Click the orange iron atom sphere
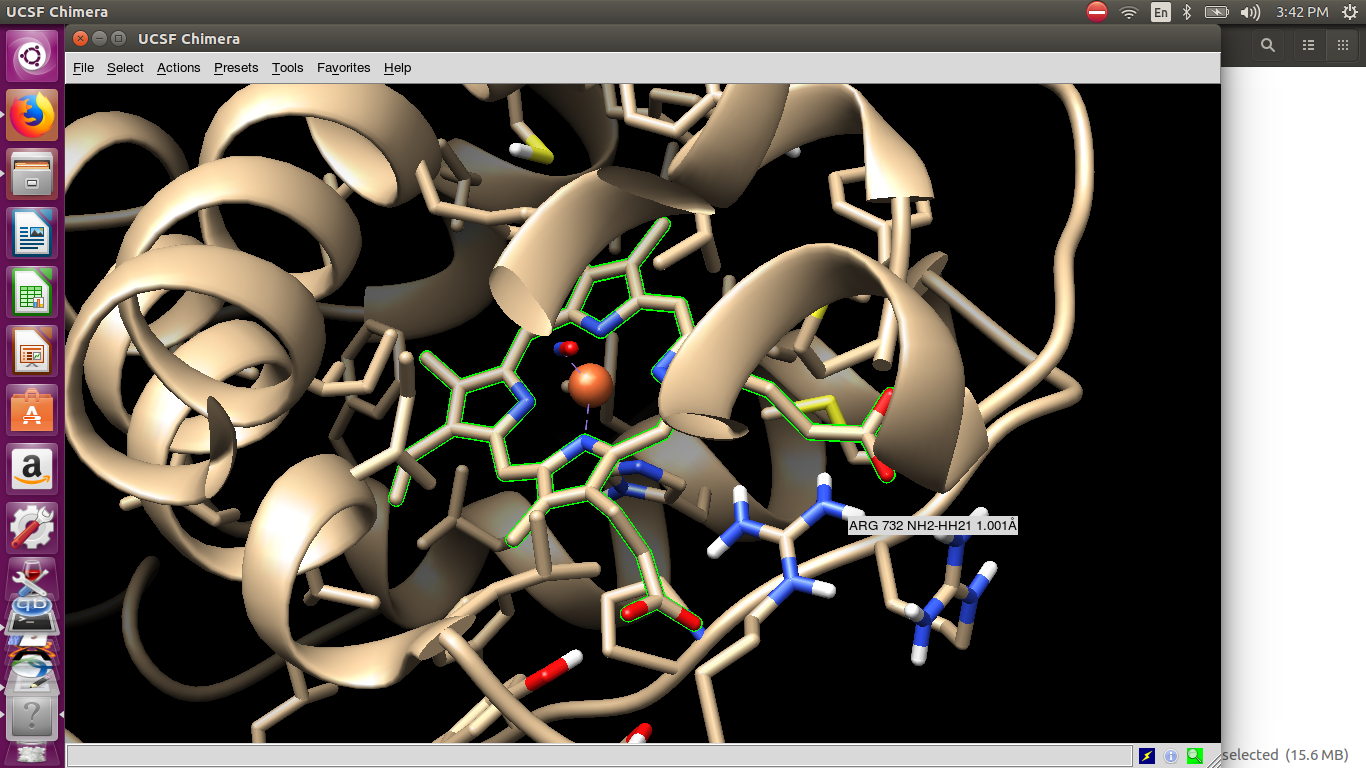Viewport: 1366px width, 768px height. (591, 385)
